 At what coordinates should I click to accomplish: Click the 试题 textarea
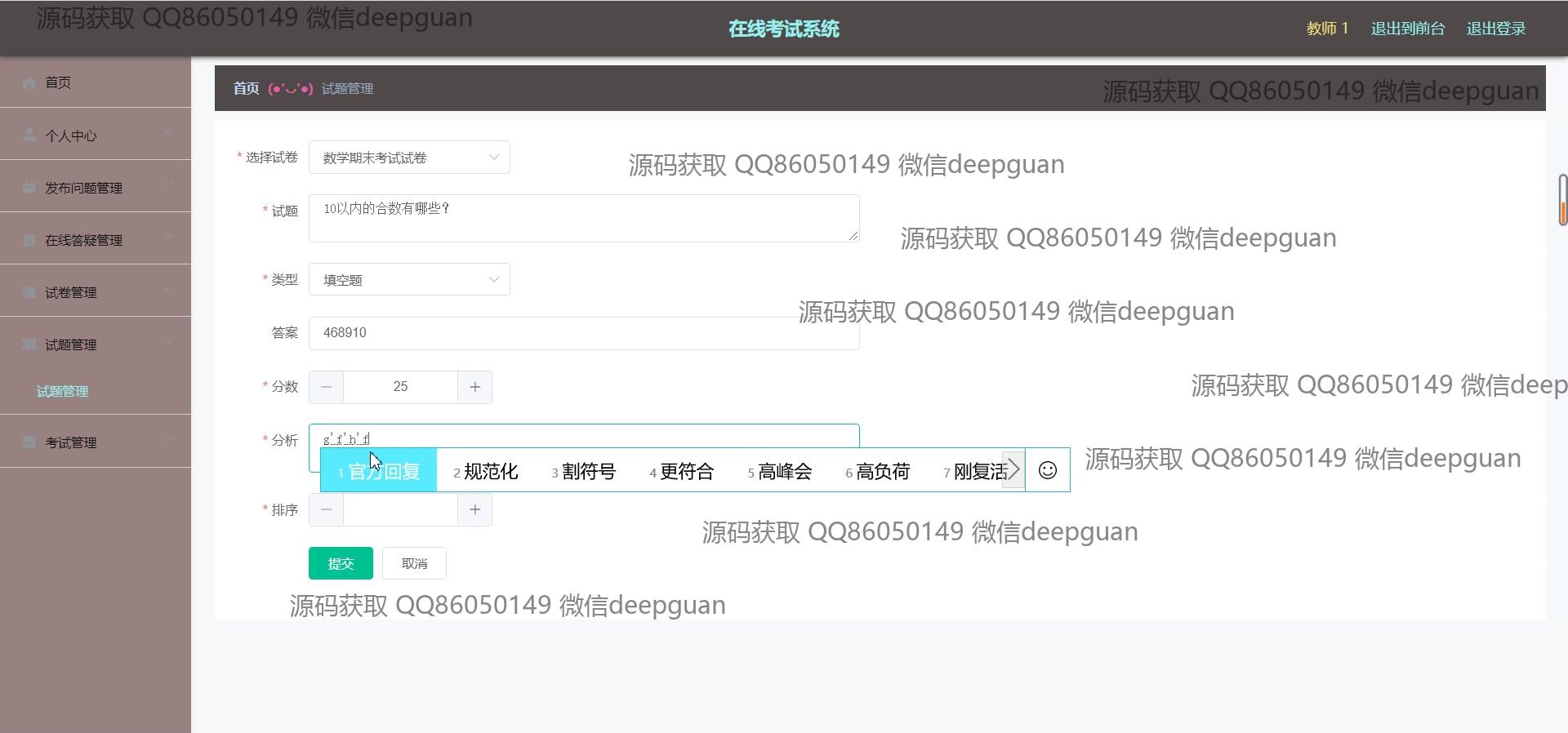pyautogui.click(x=584, y=218)
